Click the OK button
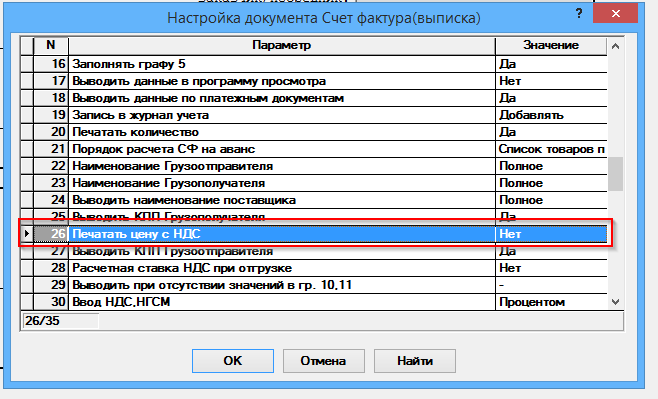The image size is (658, 399). pyautogui.click(x=233, y=361)
